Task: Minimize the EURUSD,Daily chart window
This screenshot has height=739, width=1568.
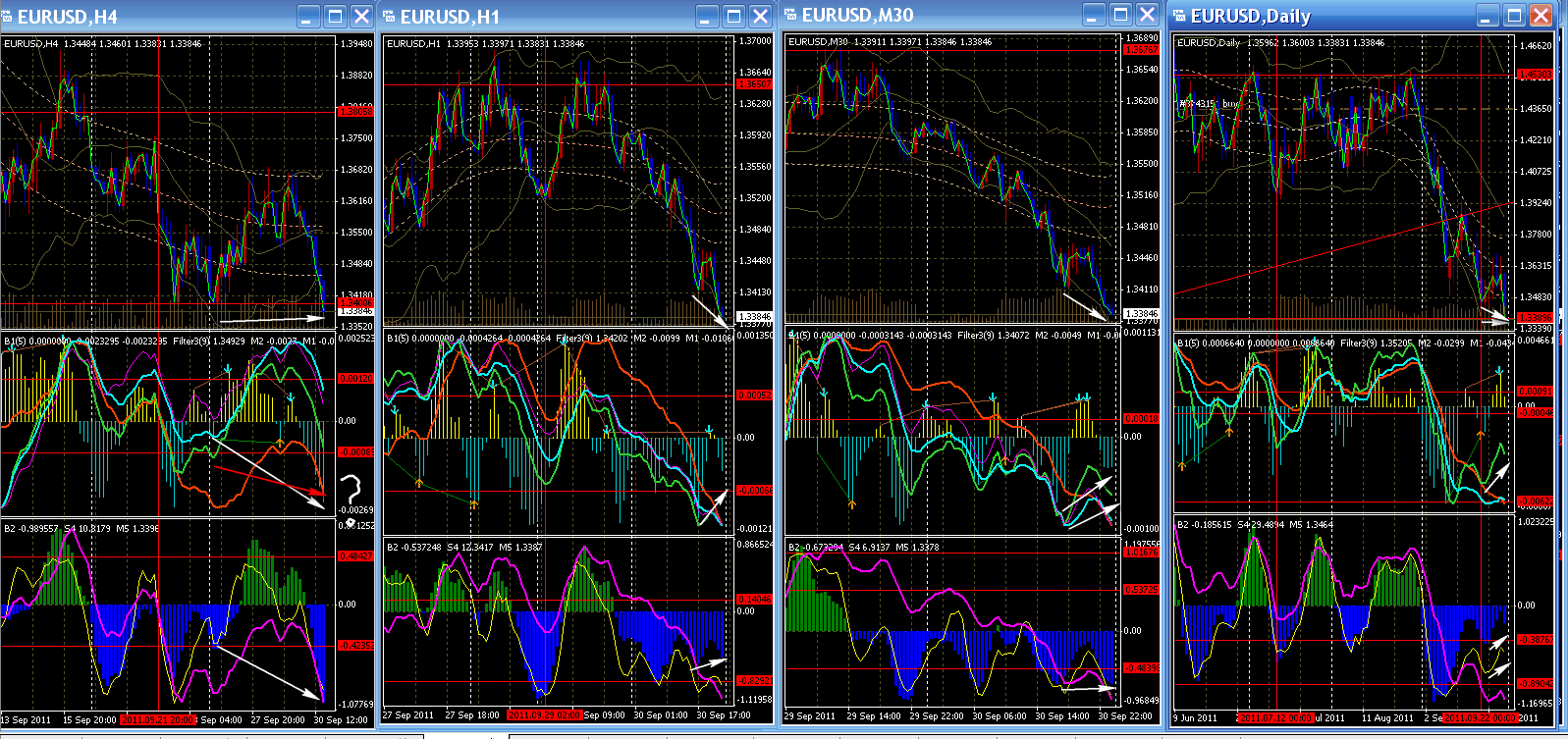Action: [x=1488, y=17]
